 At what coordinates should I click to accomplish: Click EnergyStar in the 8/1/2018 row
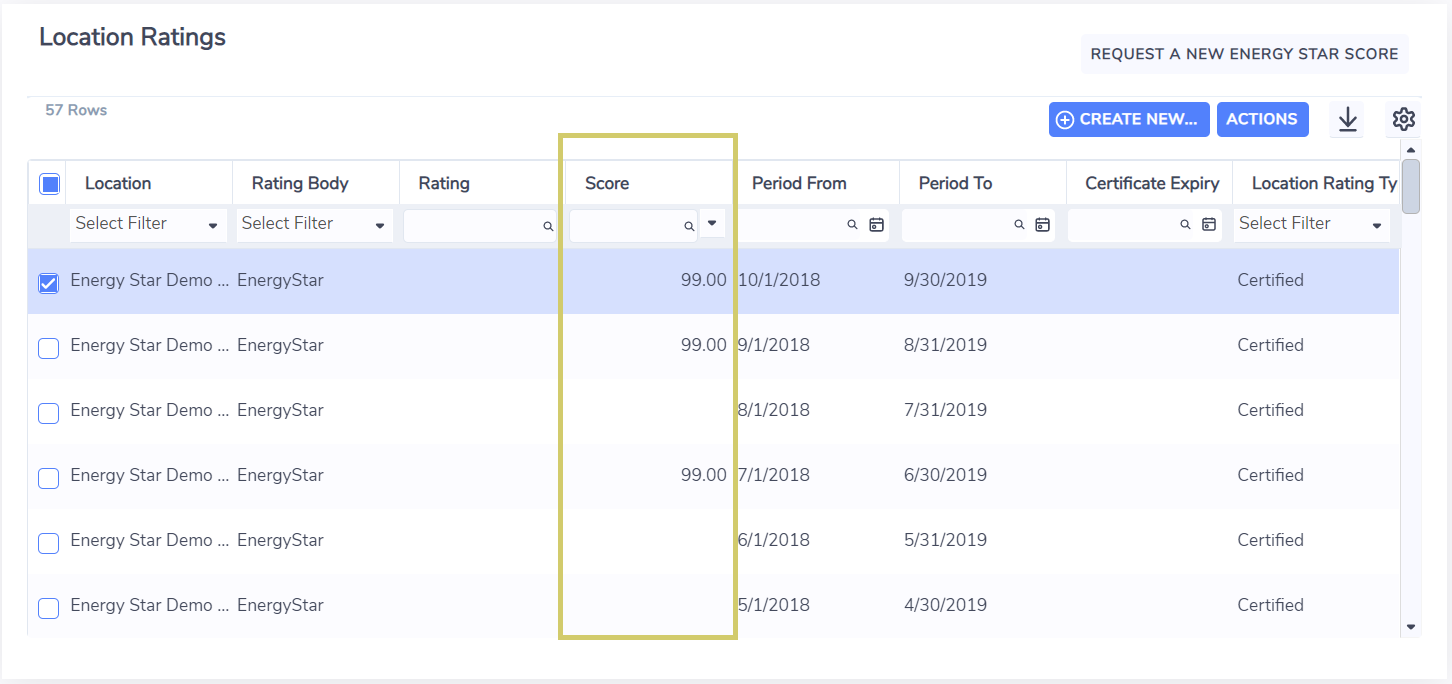pos(280,410)
